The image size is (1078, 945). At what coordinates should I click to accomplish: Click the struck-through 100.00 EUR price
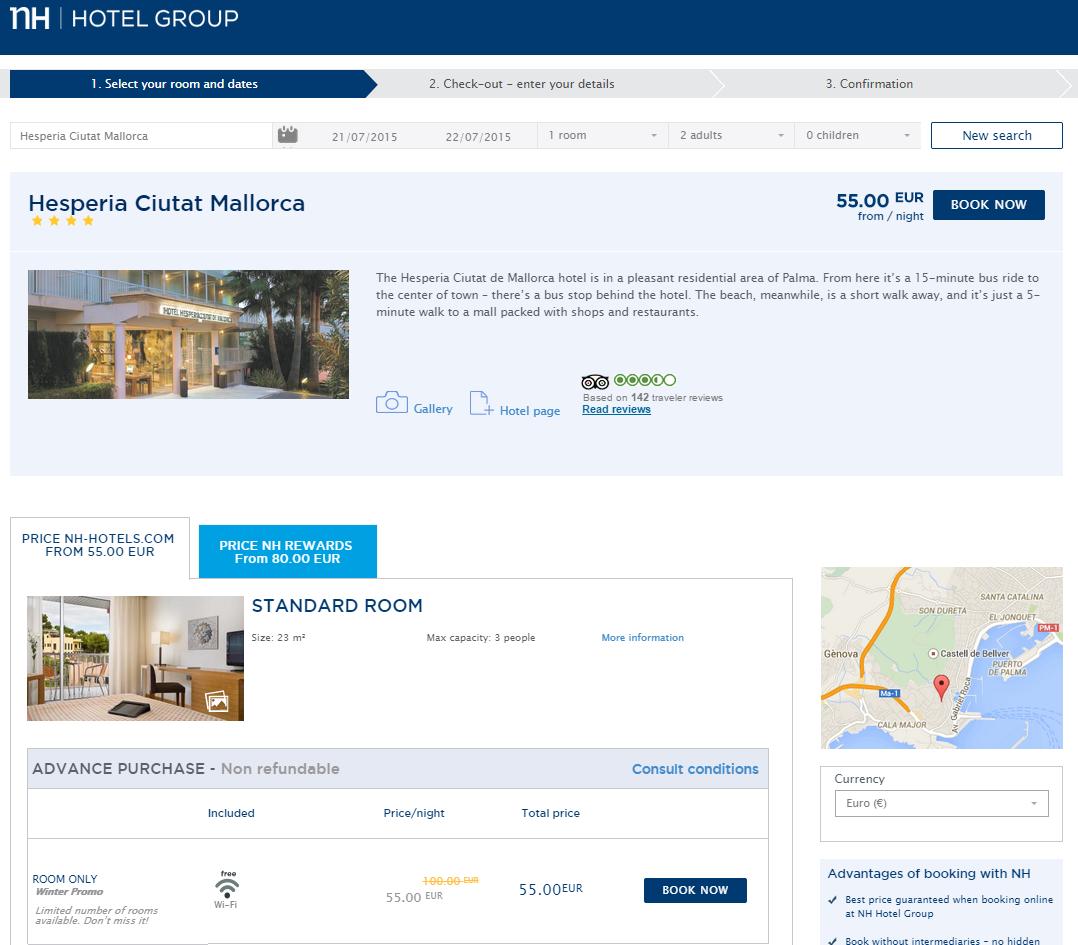pos(450,880)
